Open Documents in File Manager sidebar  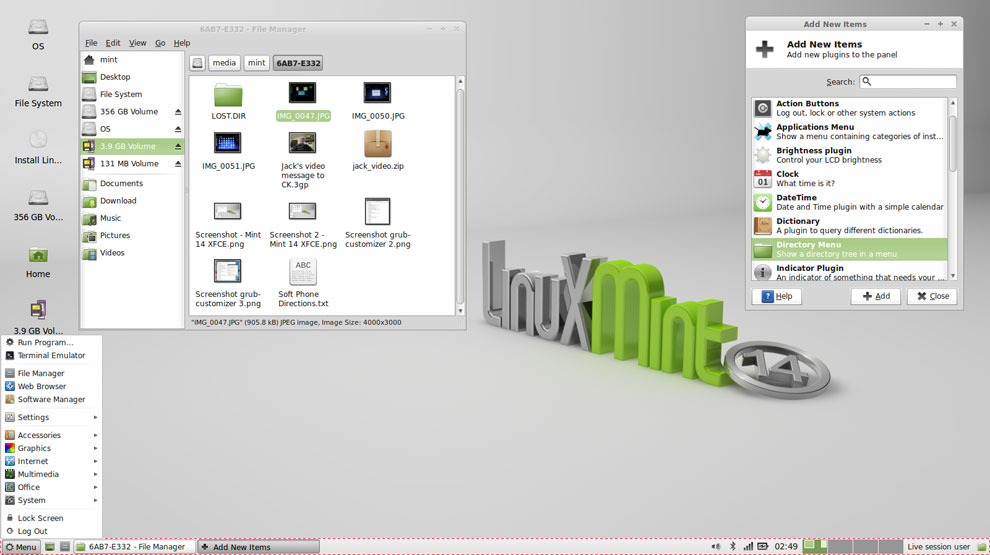coord(132,184)
